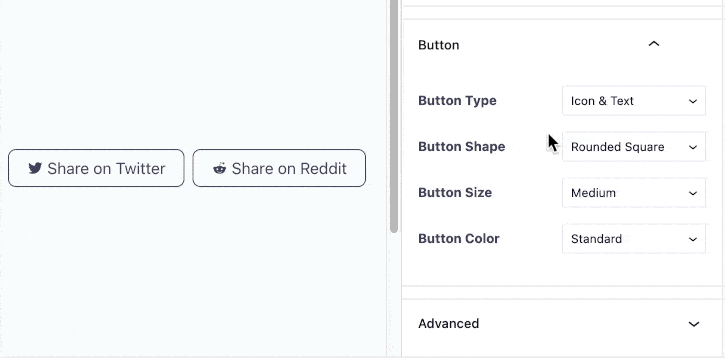The image size is (725, 360).
Task: Click the Button Color label
Action: click(459, 238)
